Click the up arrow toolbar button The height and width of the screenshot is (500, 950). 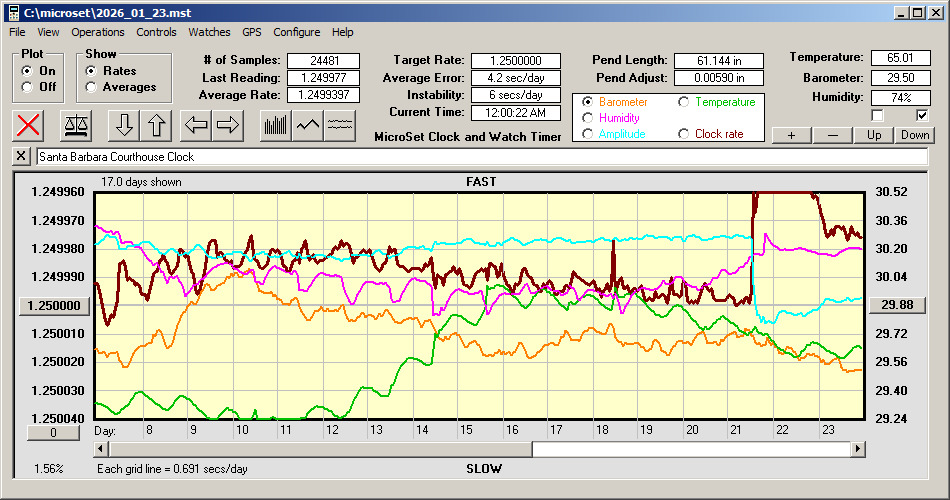pyautogui.click(x=156, y=125)
